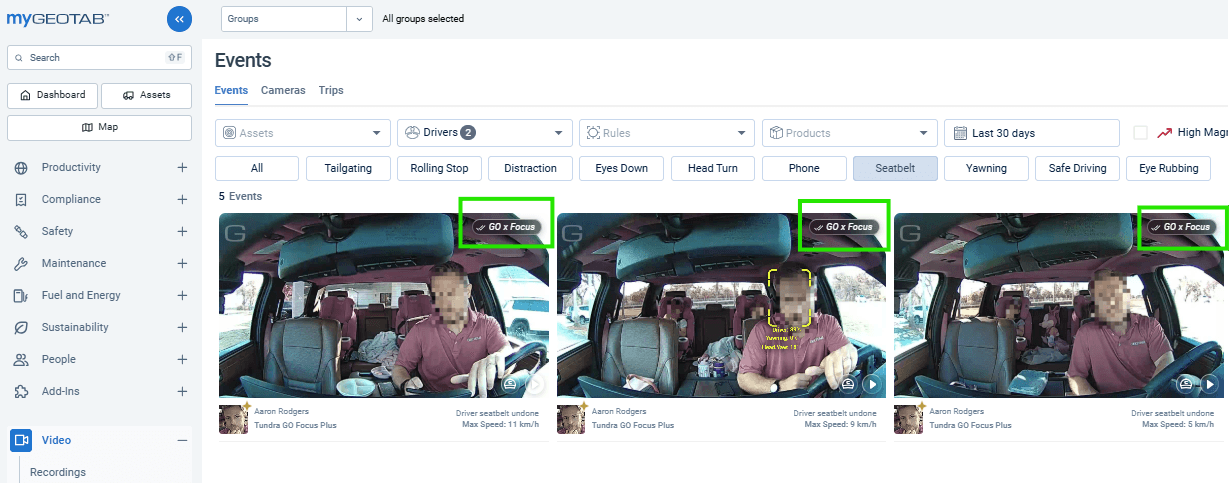Deselect the Seatbelt event filter

click(x=895, y=168)
